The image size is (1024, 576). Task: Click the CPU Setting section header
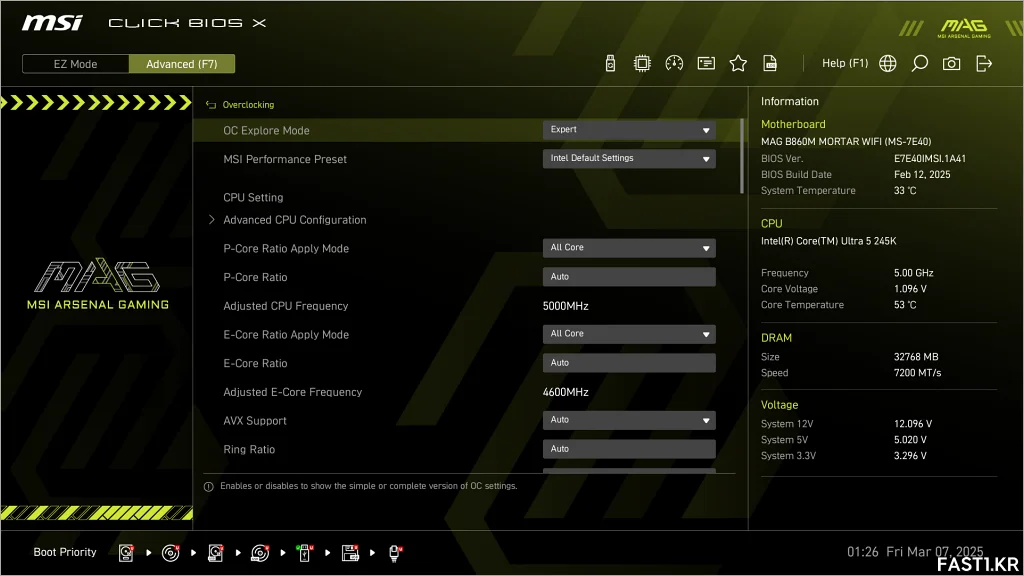click(x=253, y=197)
